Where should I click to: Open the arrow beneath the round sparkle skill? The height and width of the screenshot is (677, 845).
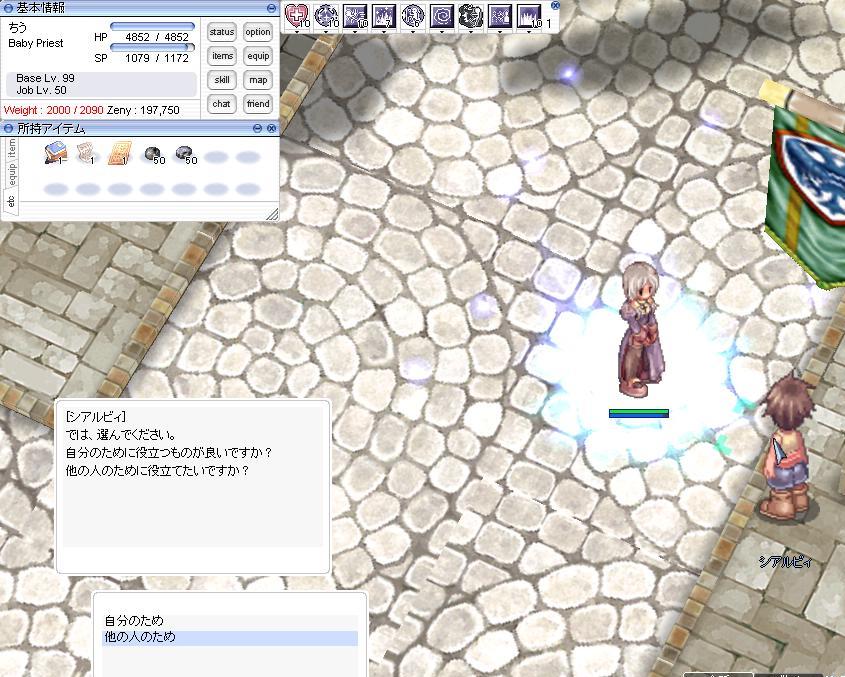(325, 32)
